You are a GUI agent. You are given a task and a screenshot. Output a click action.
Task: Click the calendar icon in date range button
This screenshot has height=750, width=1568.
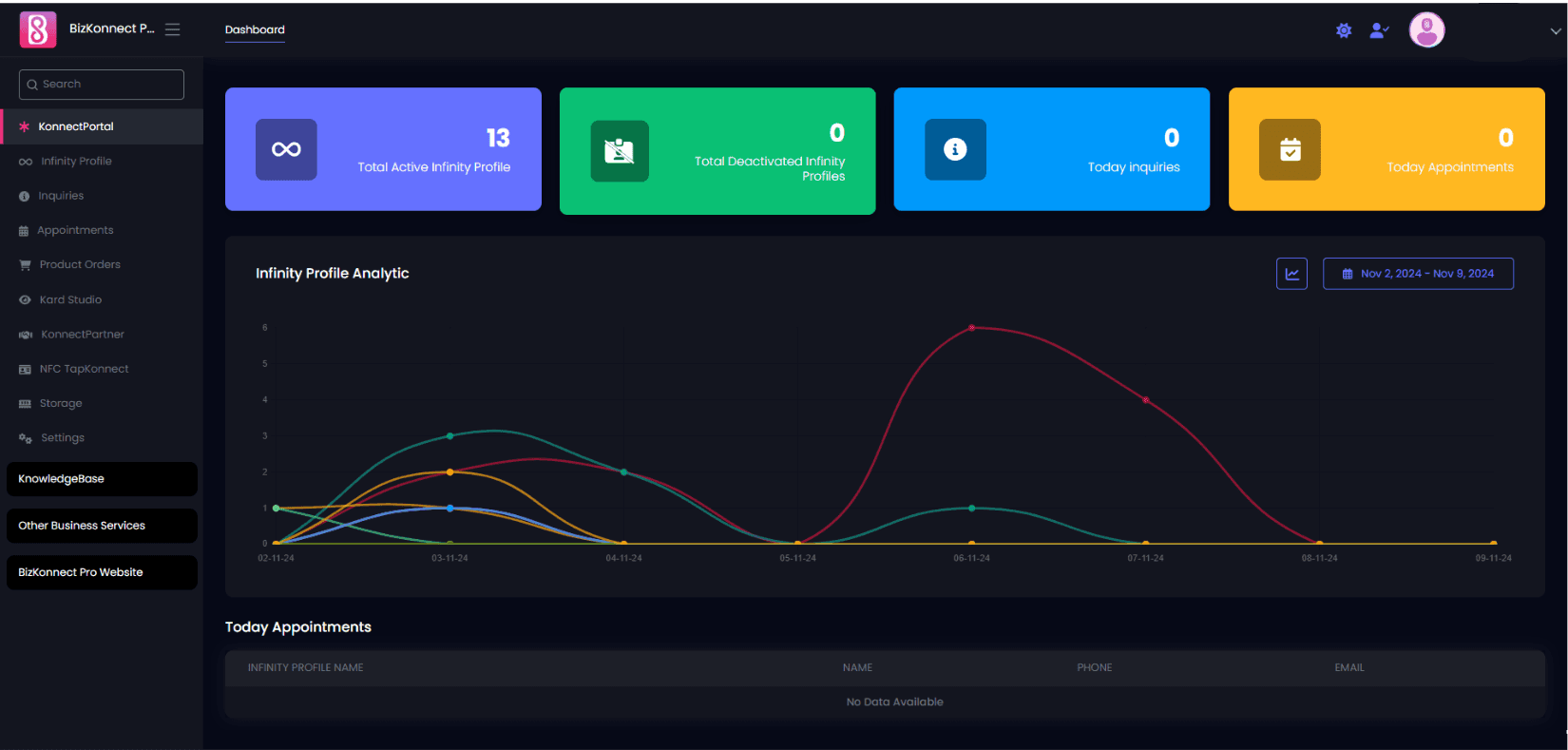[x=1348, y=274]
